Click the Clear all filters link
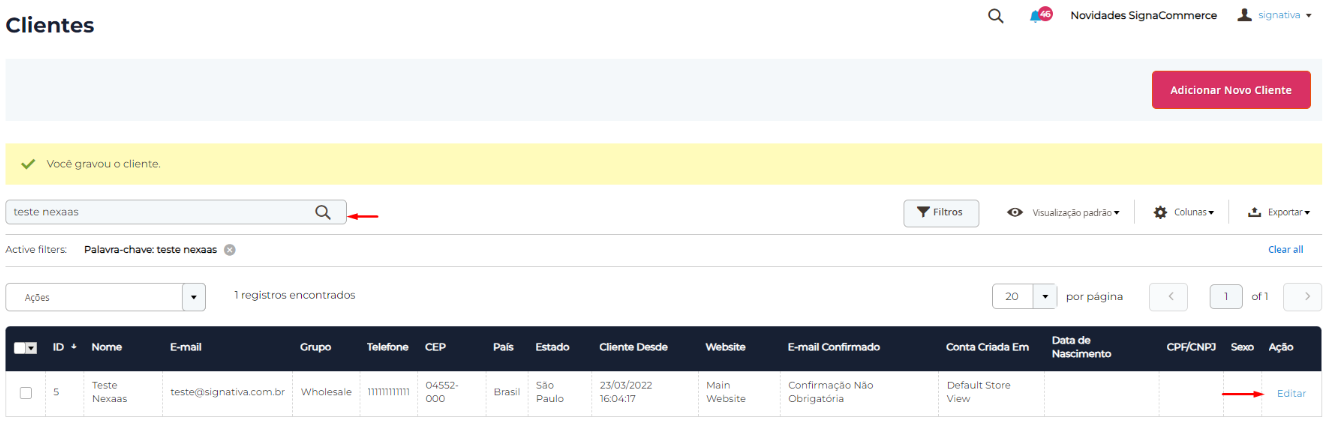 (x=1285, y=250)
